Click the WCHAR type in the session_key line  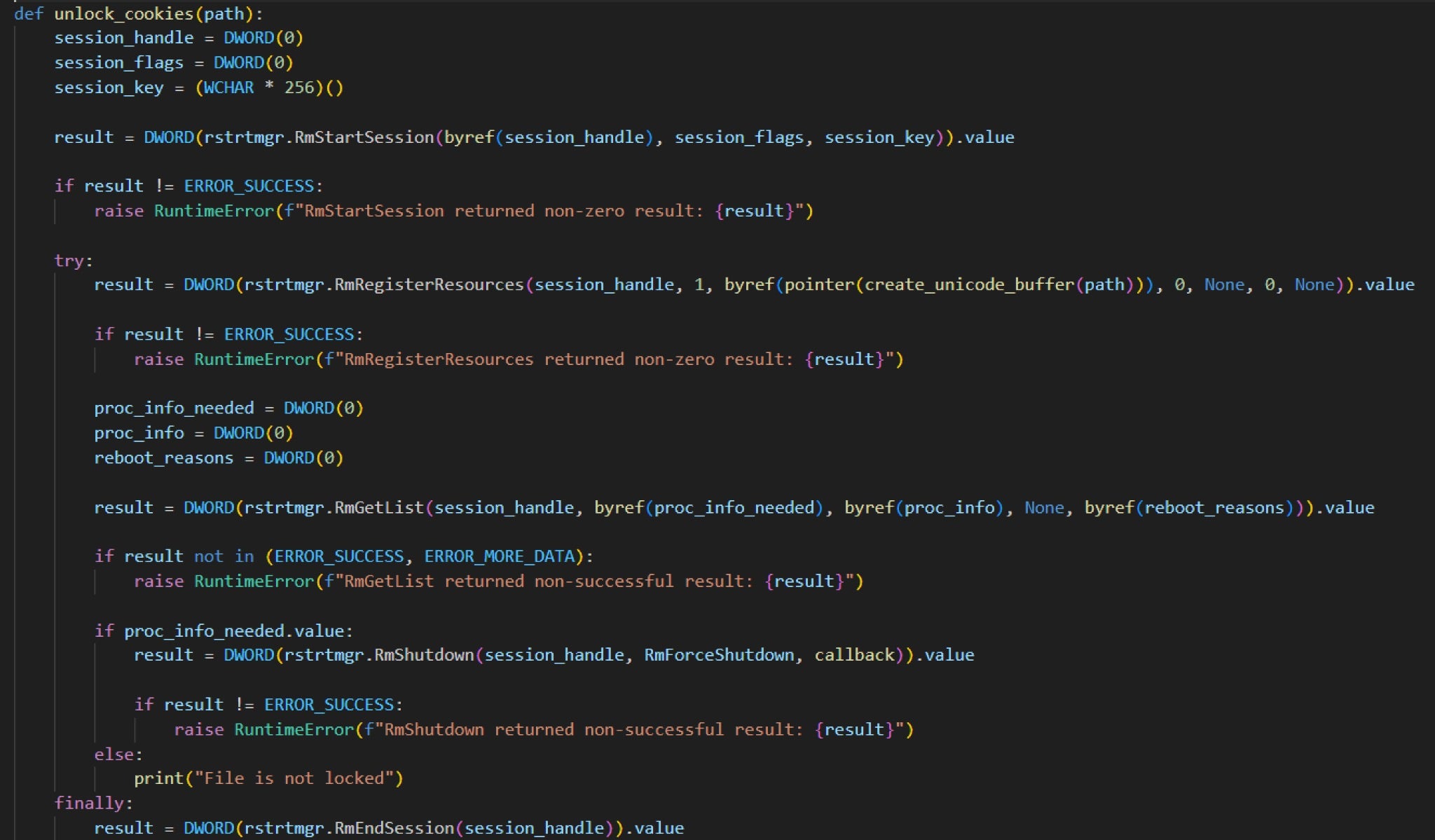point(228,88)
